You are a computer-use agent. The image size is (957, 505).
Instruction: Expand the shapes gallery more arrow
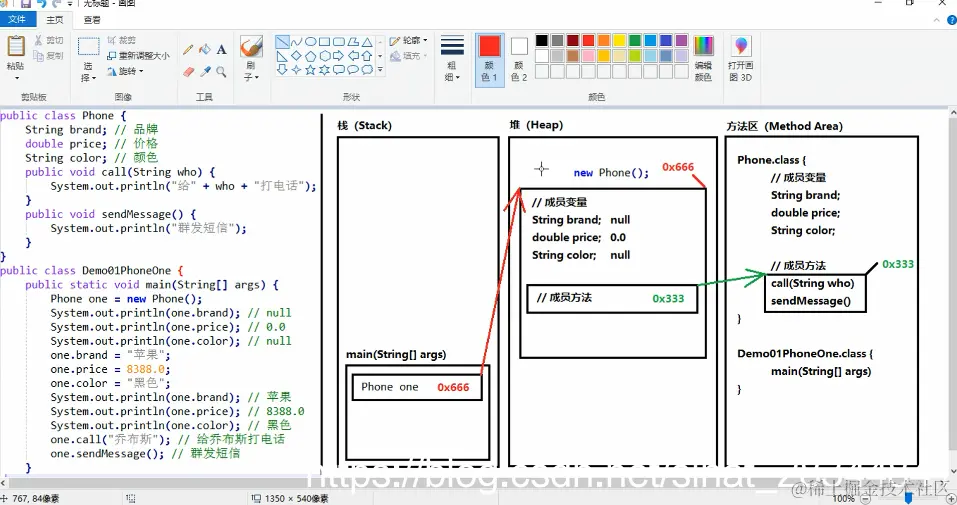[380, 70]
